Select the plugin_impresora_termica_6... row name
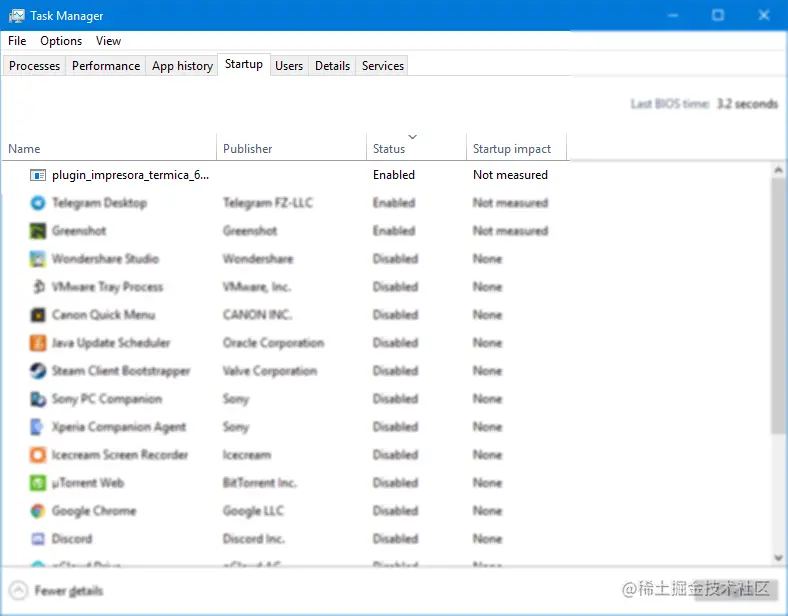This screenshot has height=616, width=788. [x=130, y=175]
